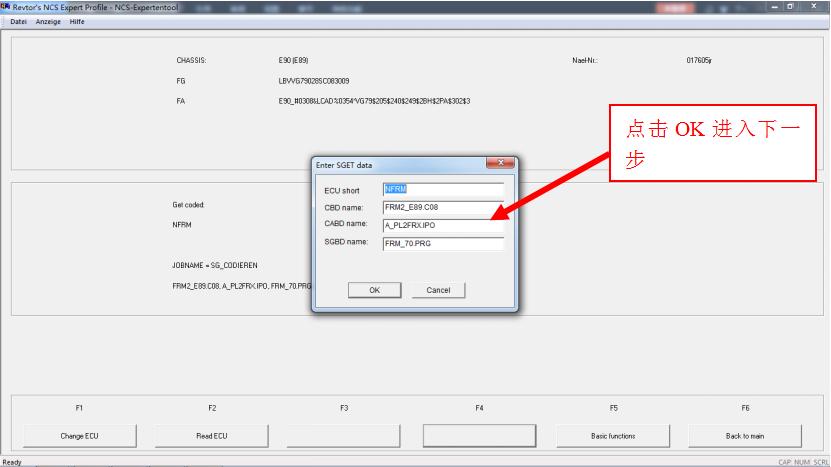This screenshot has height=467, width=831.
Task: Close the Enter SGET data dialog
Action: pyautogui.click(x=500, y=163)
